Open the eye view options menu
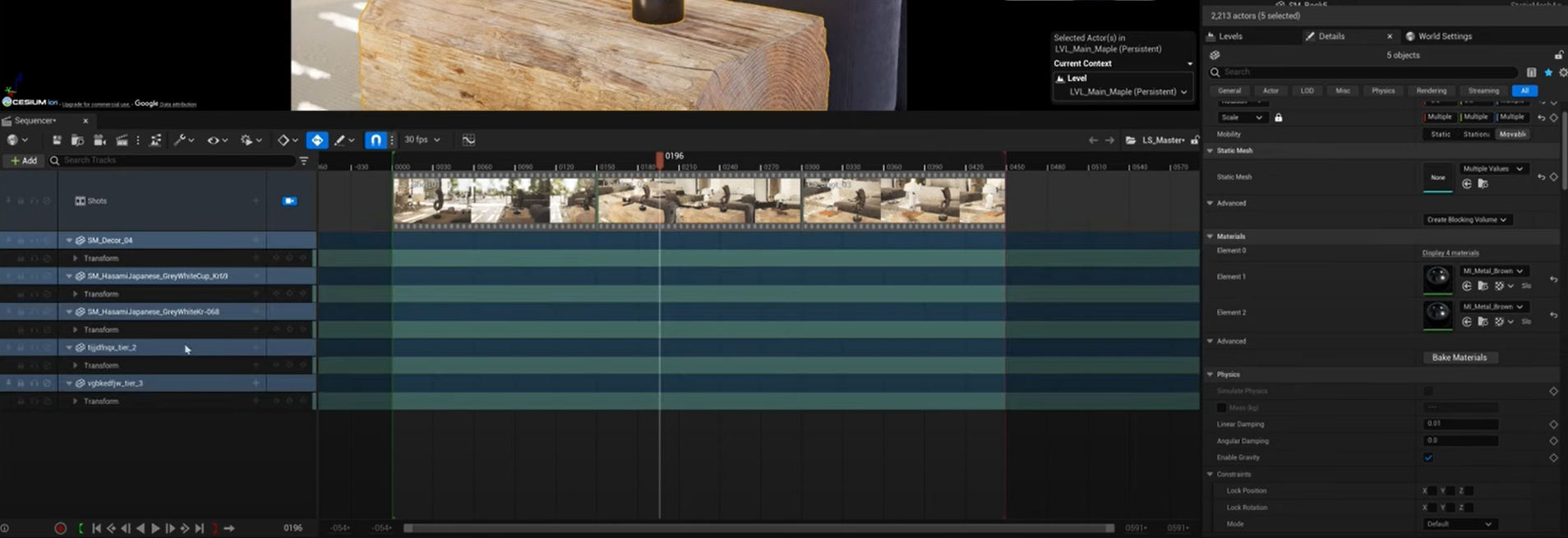Viewport: 1568px width, 538px height. 217,140
